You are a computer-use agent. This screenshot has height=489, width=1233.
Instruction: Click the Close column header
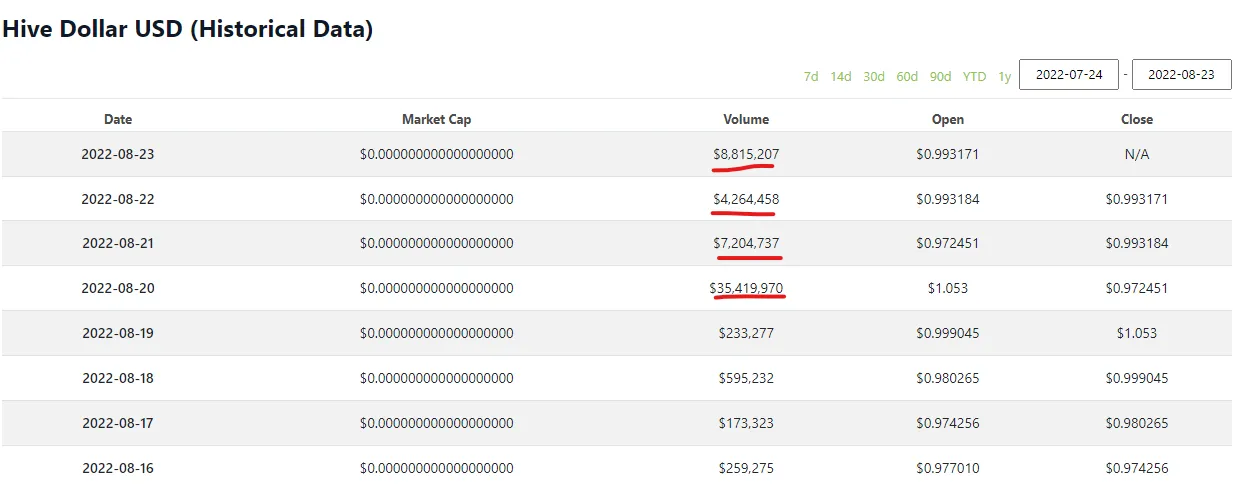click(x=1137, y=119)
